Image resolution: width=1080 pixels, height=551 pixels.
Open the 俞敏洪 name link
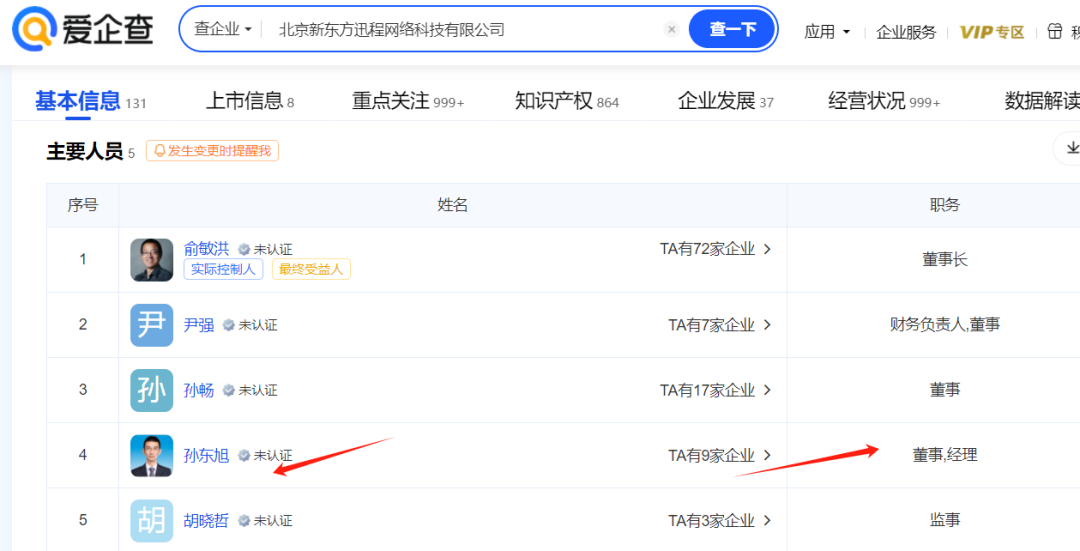pos(206,249)
